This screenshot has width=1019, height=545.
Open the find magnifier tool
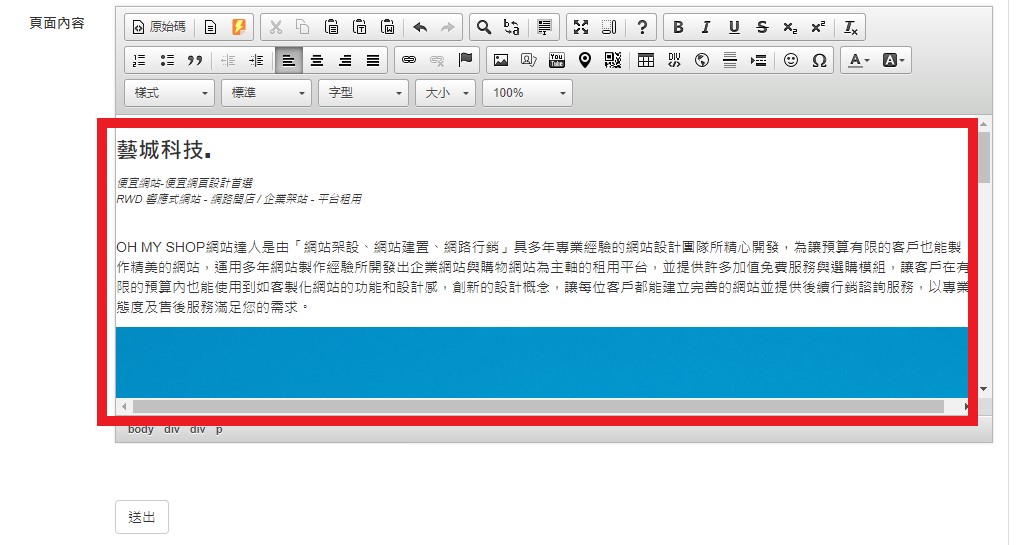(x=484, y=27)
